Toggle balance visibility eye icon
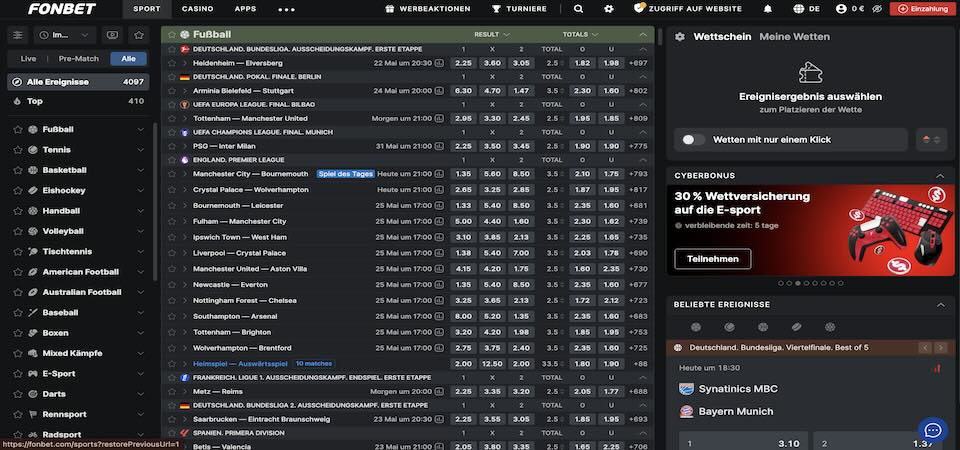The width and height of the screenshot is (960, 450). click(x=877, y=9)
